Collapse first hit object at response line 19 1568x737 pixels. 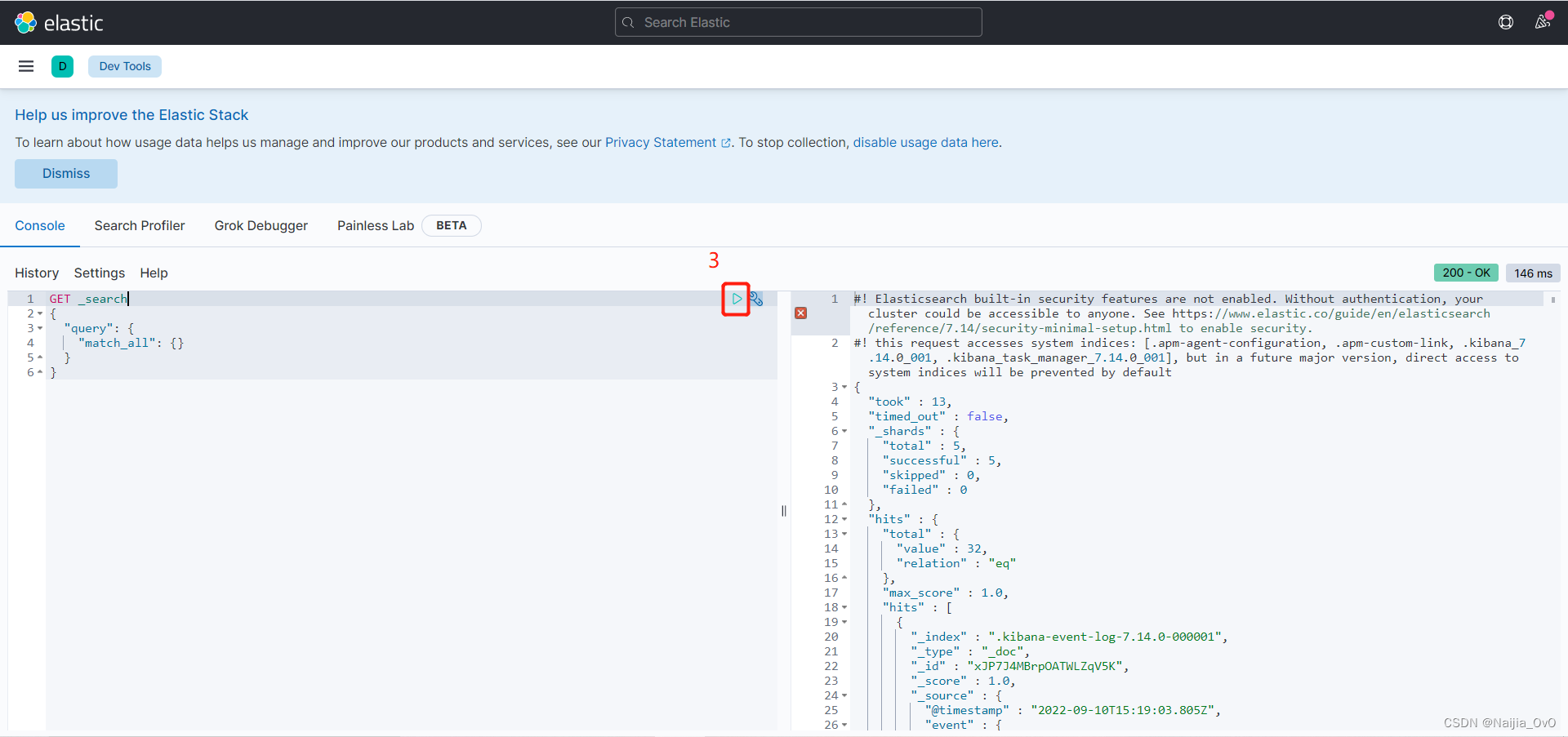pyautogui.click(x=844, y=622)
